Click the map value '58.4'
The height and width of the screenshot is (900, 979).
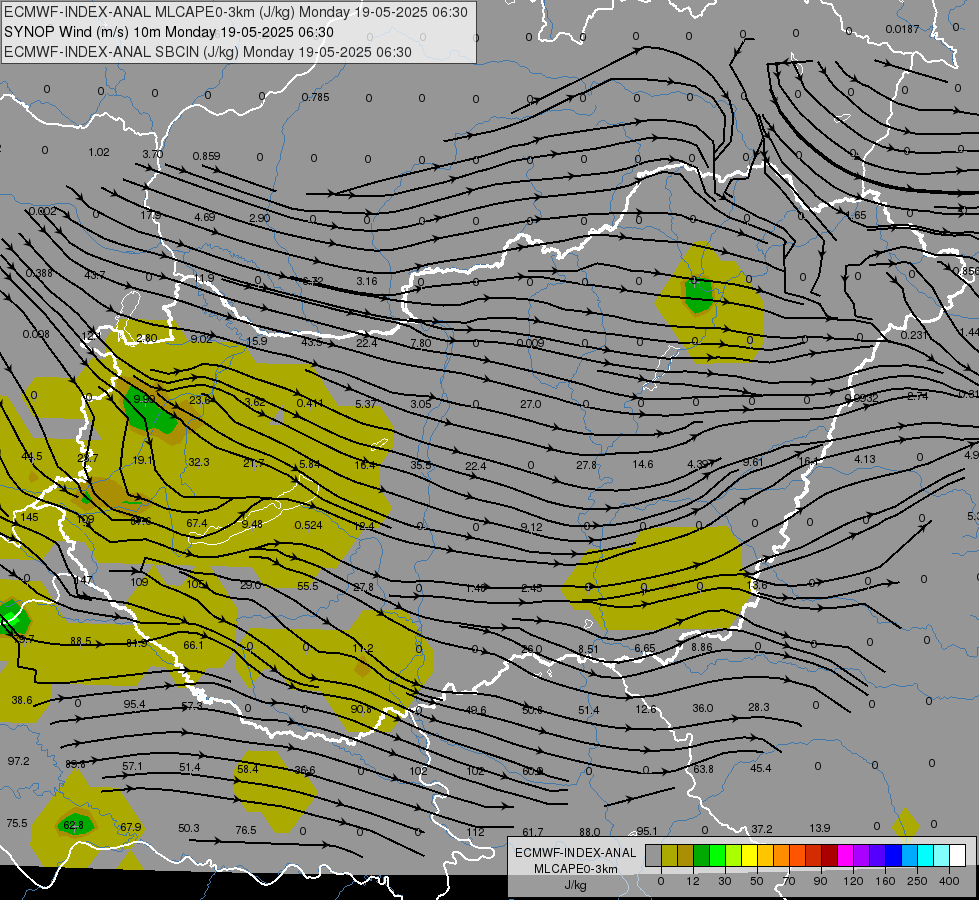pos(247,769)
